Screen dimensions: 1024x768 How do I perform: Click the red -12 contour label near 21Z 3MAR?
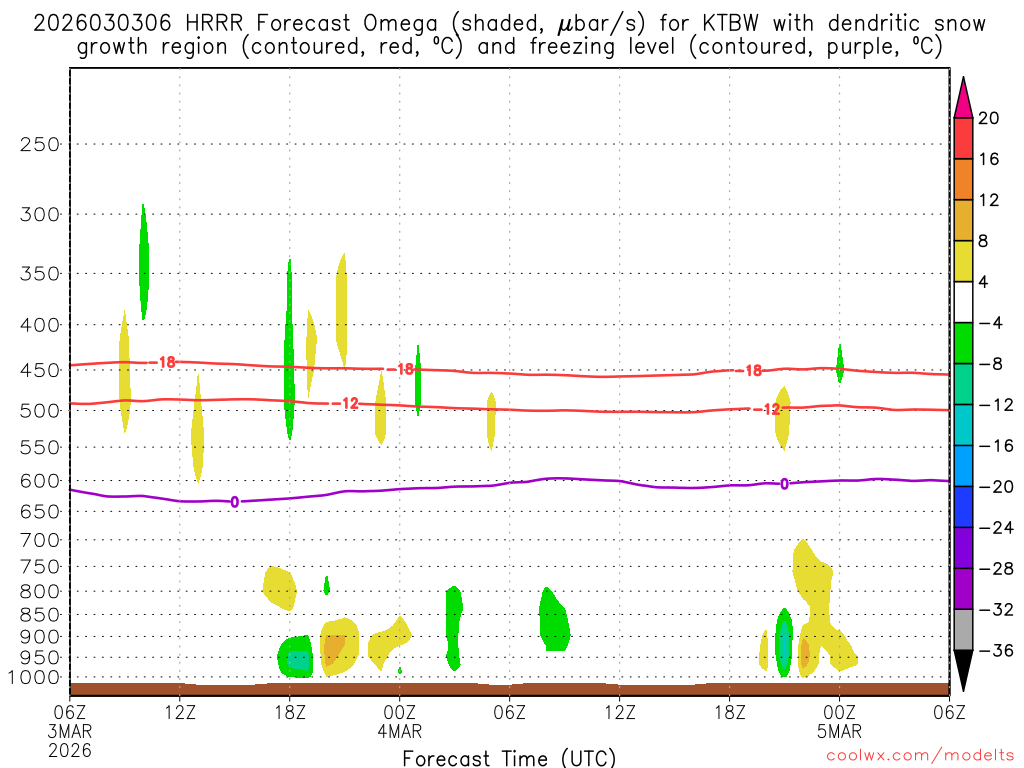point(346,404)
